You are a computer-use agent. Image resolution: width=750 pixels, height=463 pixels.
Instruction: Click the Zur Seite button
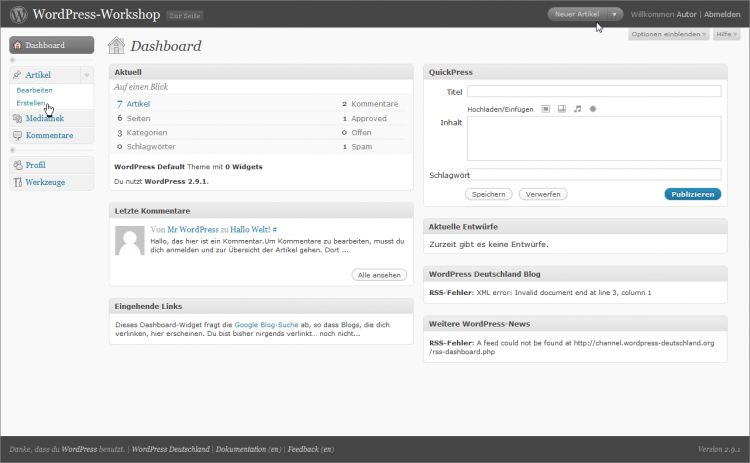coord(185,15)
